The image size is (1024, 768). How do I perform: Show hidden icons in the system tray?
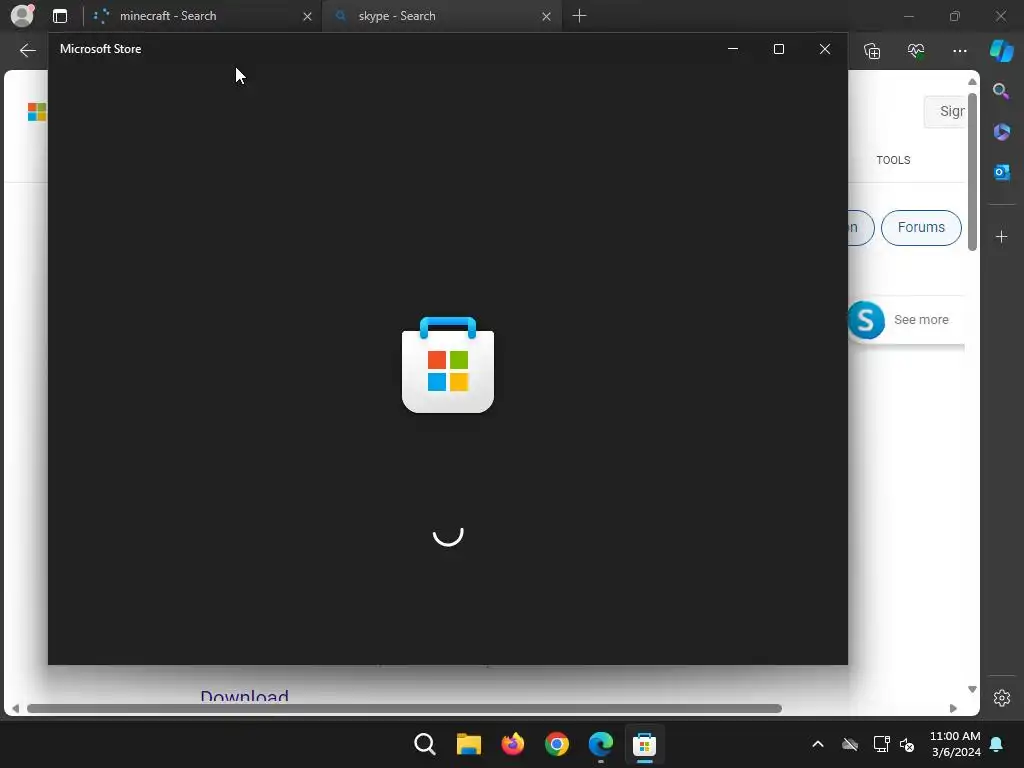[818, 744]
